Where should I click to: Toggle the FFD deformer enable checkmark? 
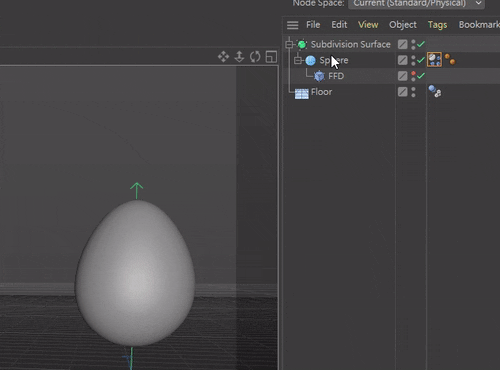pyautogui.click(x=421, y=76)
